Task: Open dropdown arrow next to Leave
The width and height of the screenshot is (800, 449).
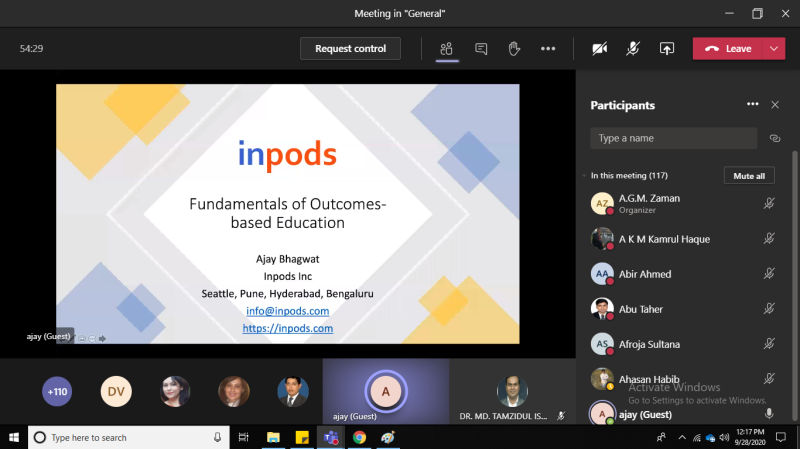Action: click(x=775, y=48)
